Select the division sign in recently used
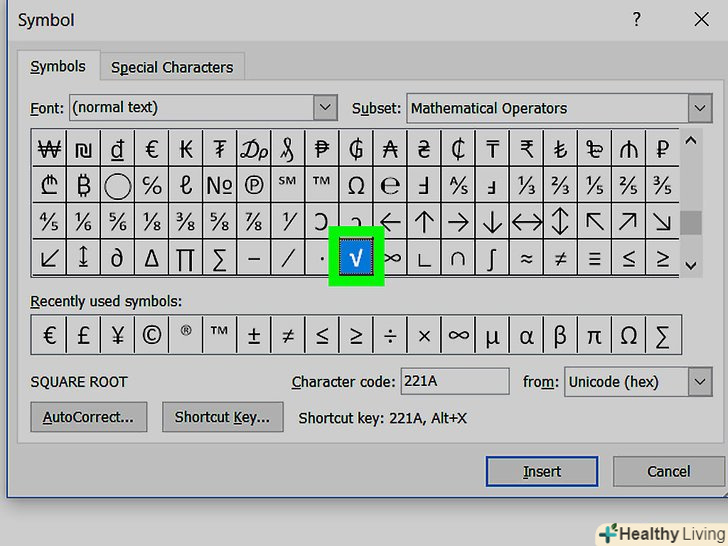 (390, 335)
